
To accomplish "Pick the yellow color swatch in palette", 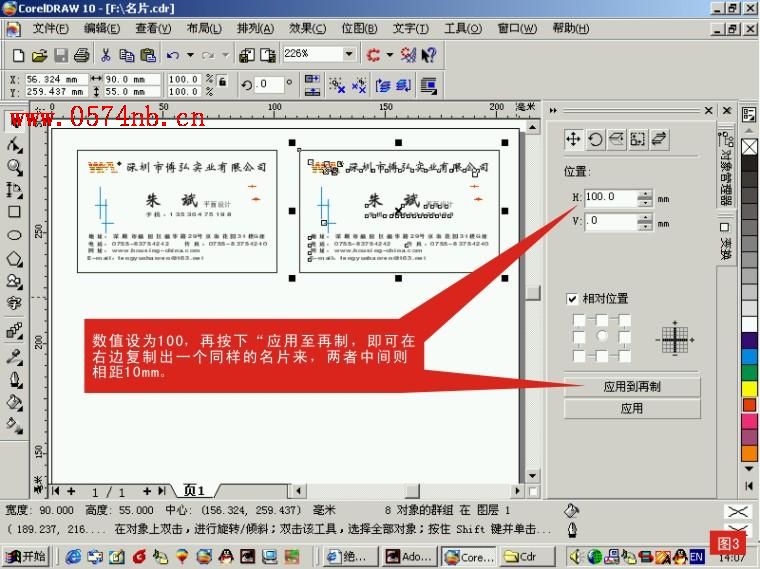I will [749, 389].
